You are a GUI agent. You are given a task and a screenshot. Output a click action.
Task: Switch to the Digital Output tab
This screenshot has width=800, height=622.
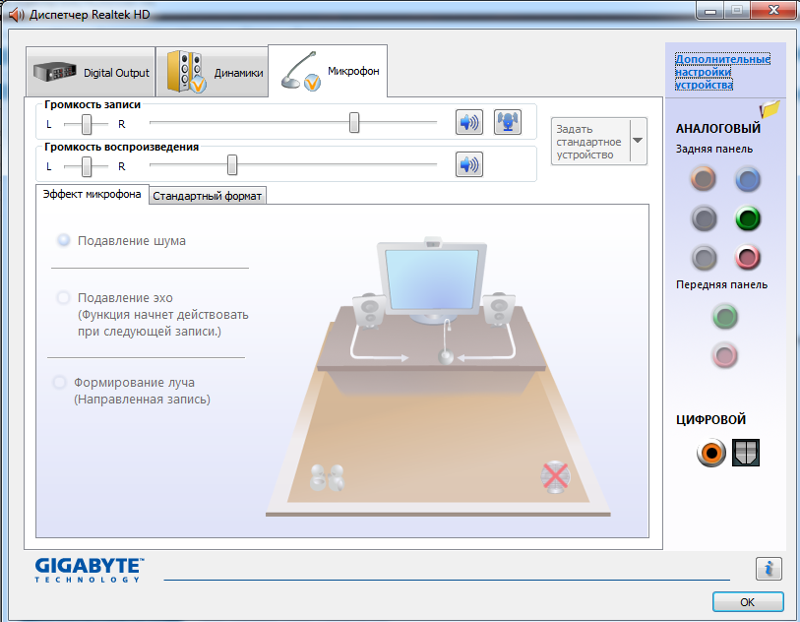click(x=90, y=72)
